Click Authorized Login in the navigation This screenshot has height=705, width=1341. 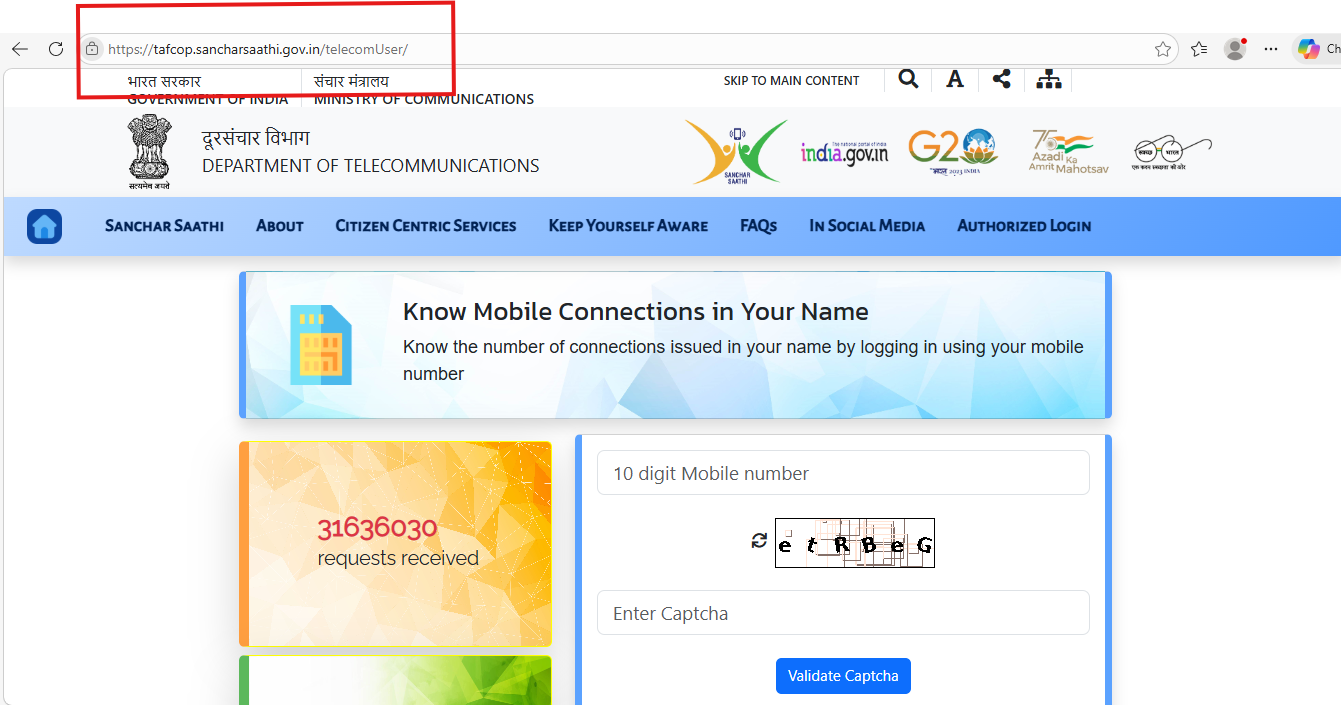(1024, 226)
